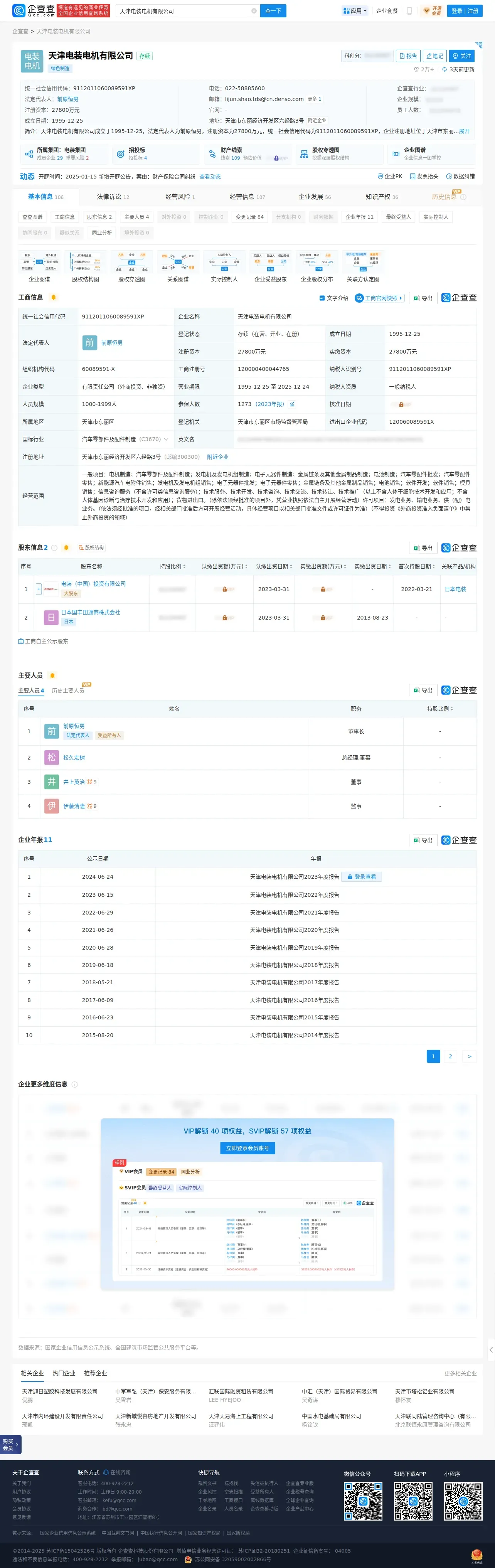Switch to the 经营风险 tab
Image resolution: width=495 pixels, height=1568 pixels.
pos(180,197)
